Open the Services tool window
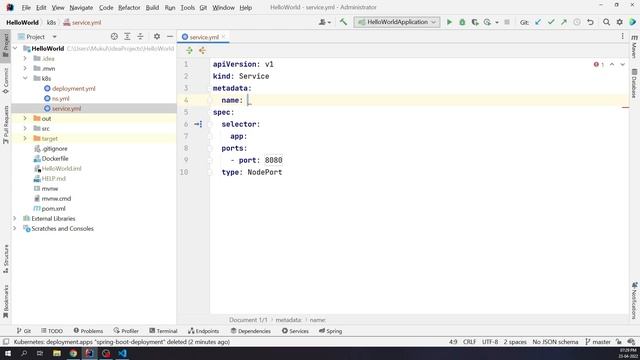The image size is (640, 360). pyautogui.click(x=295, y=331)
